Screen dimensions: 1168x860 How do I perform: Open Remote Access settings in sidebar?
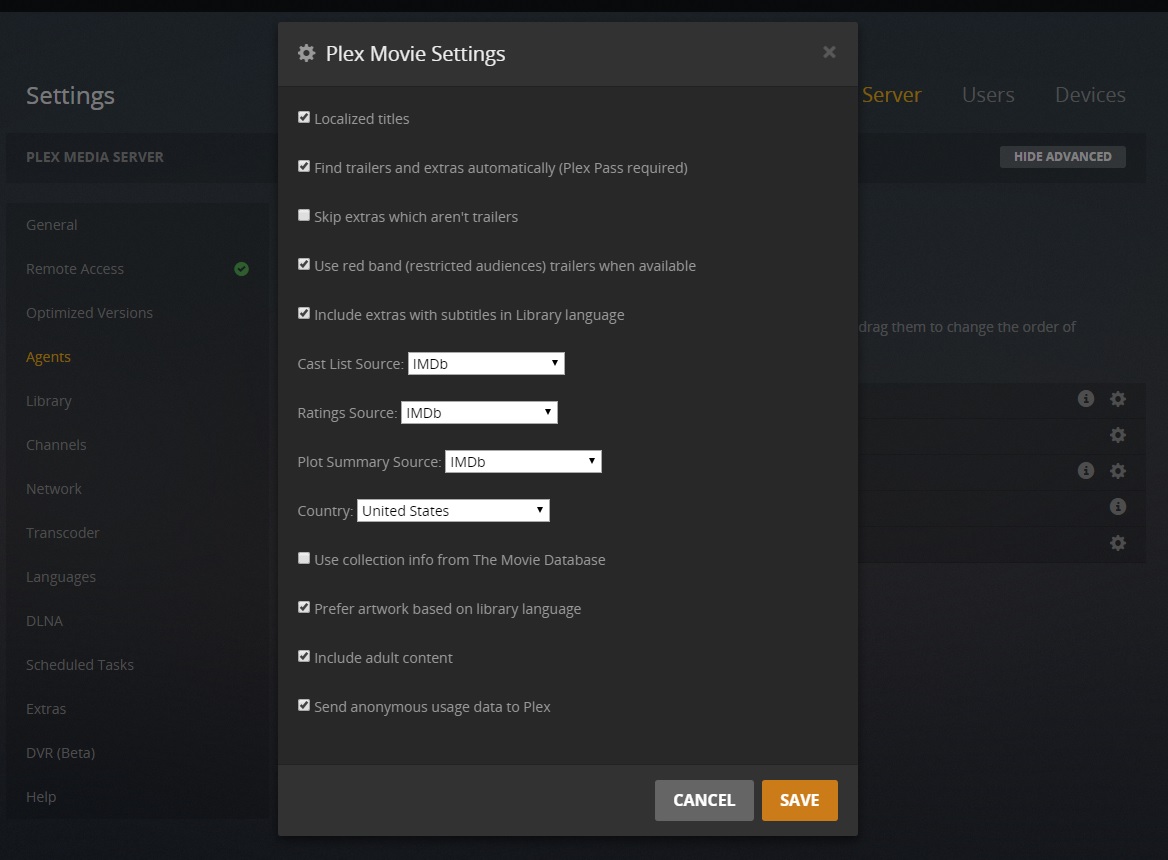tap(74, 269)
